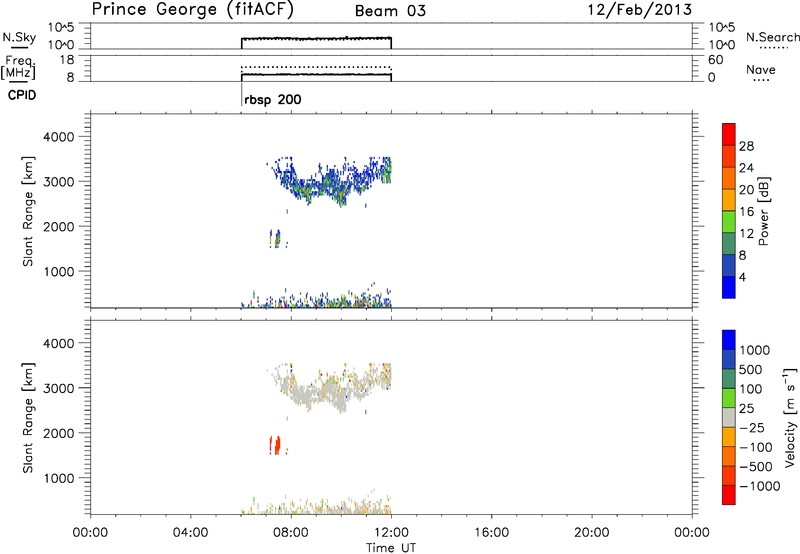Image resolution: width=800 pixels, height=554 pixels.
Task: Click the '-500' label on Velocity colorbar
Action: pos(755,466)
